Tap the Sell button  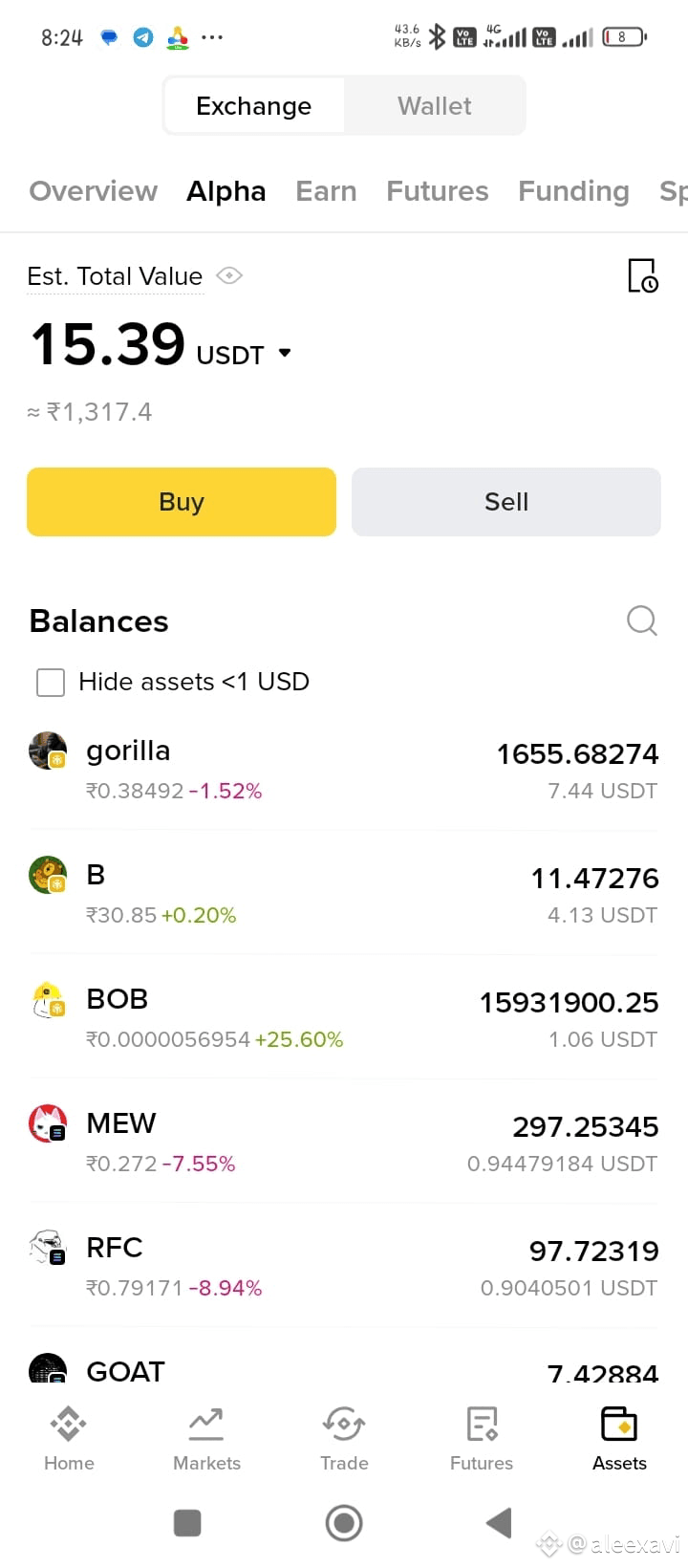[x=506, y=502]
